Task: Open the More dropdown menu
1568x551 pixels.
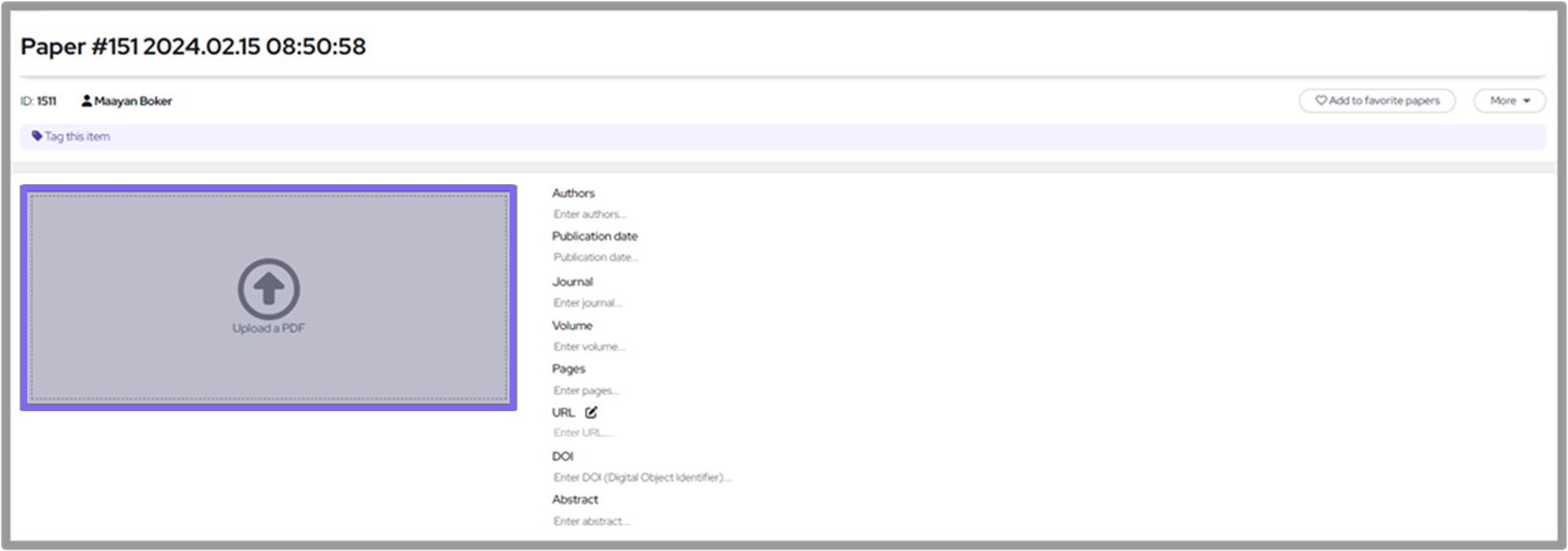Action: point(1509,100)
